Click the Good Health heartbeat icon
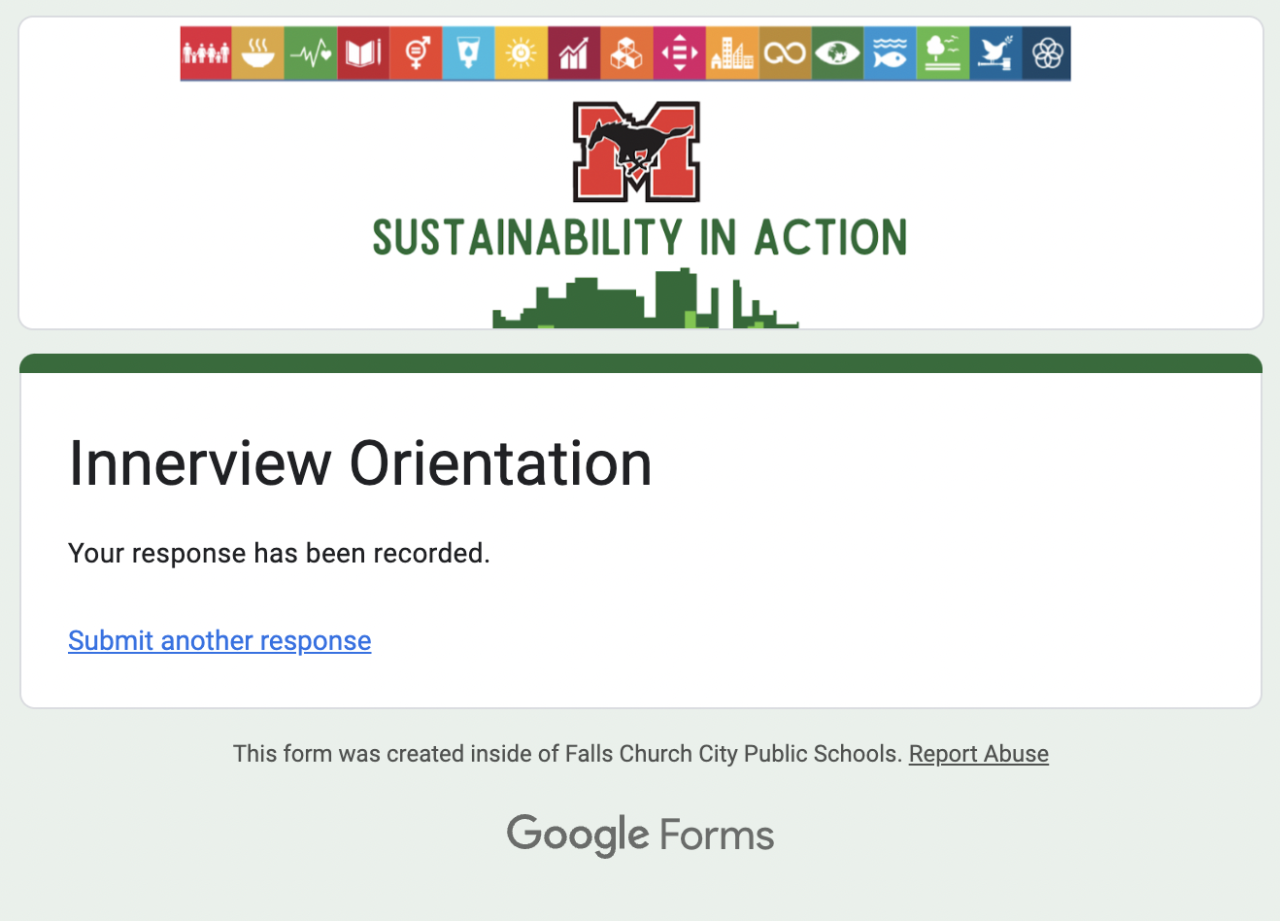This screenshot has width=1280, height=921. point(311,54)
